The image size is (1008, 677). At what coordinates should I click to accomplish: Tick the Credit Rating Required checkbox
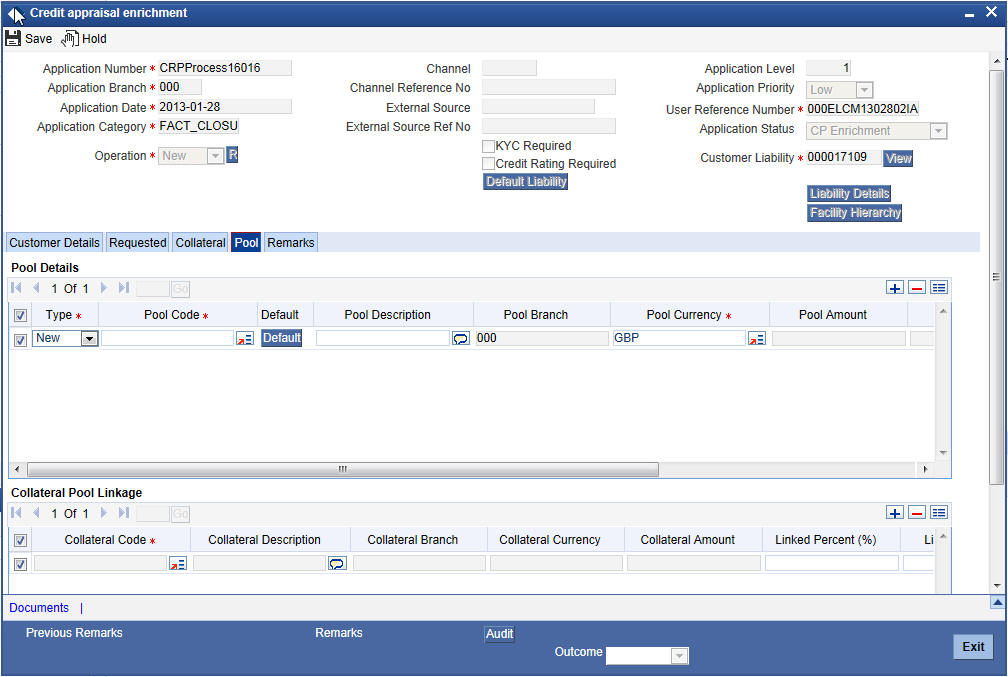click(x=489, y=164)
